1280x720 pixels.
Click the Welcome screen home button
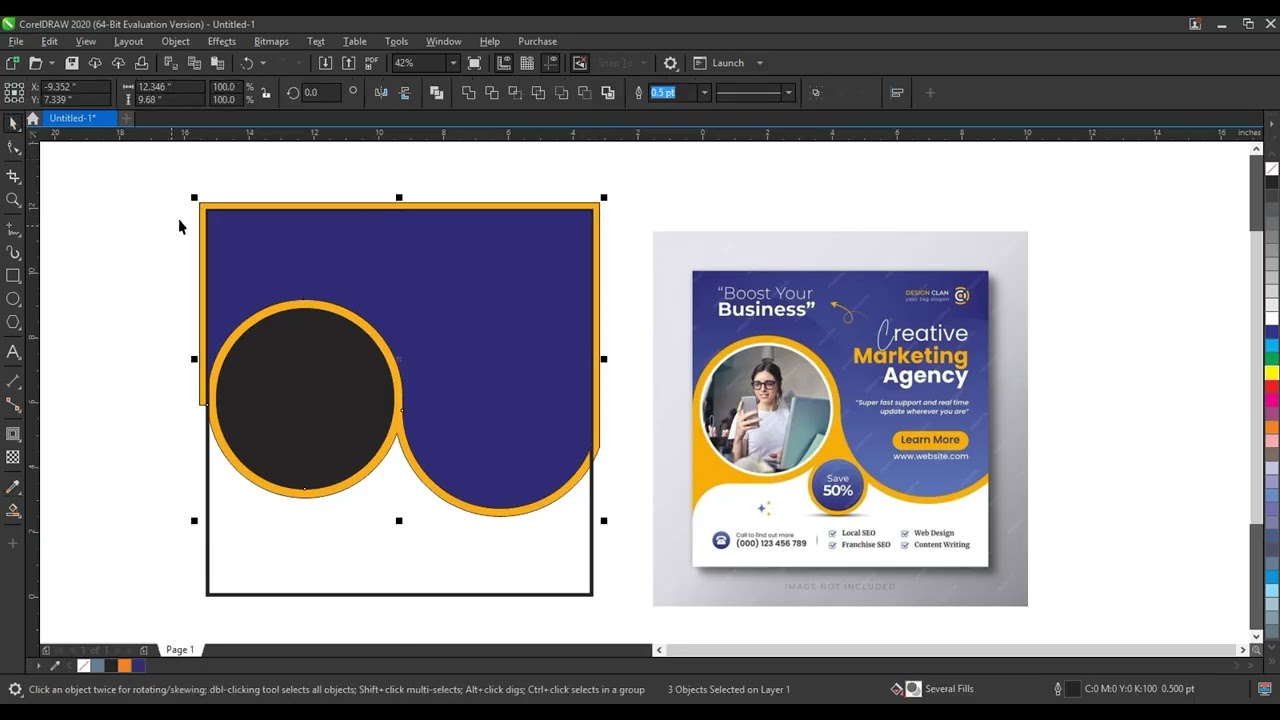[x=32, y=118]
